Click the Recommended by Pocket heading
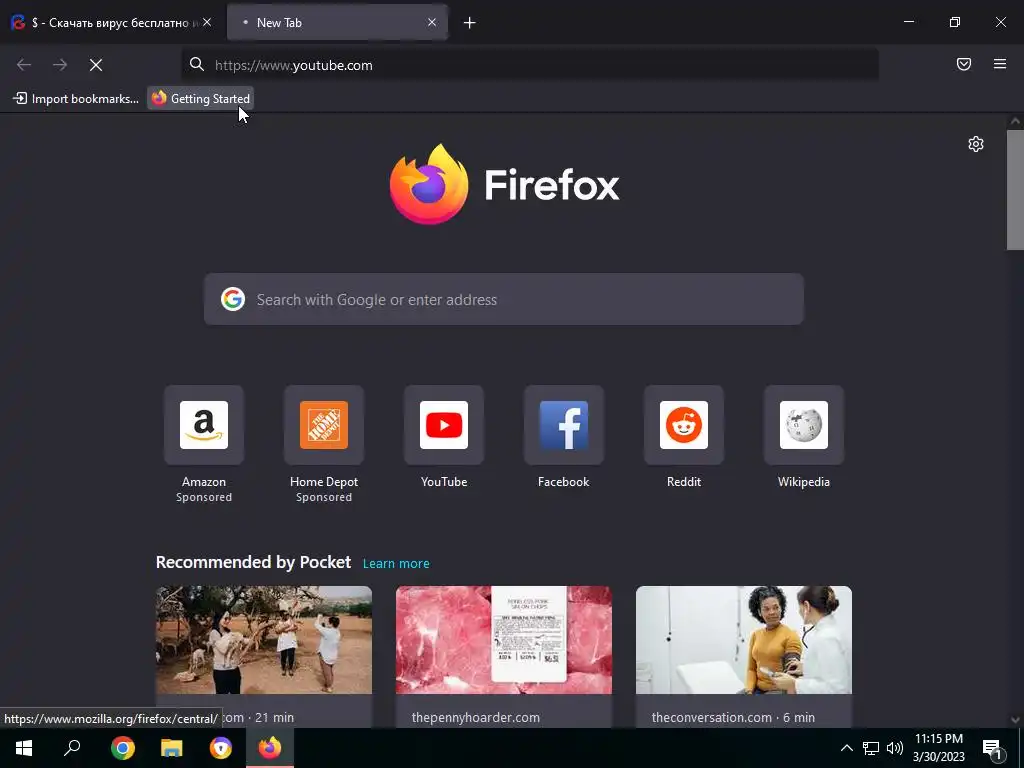1024x768 pixels. point(253,562)
